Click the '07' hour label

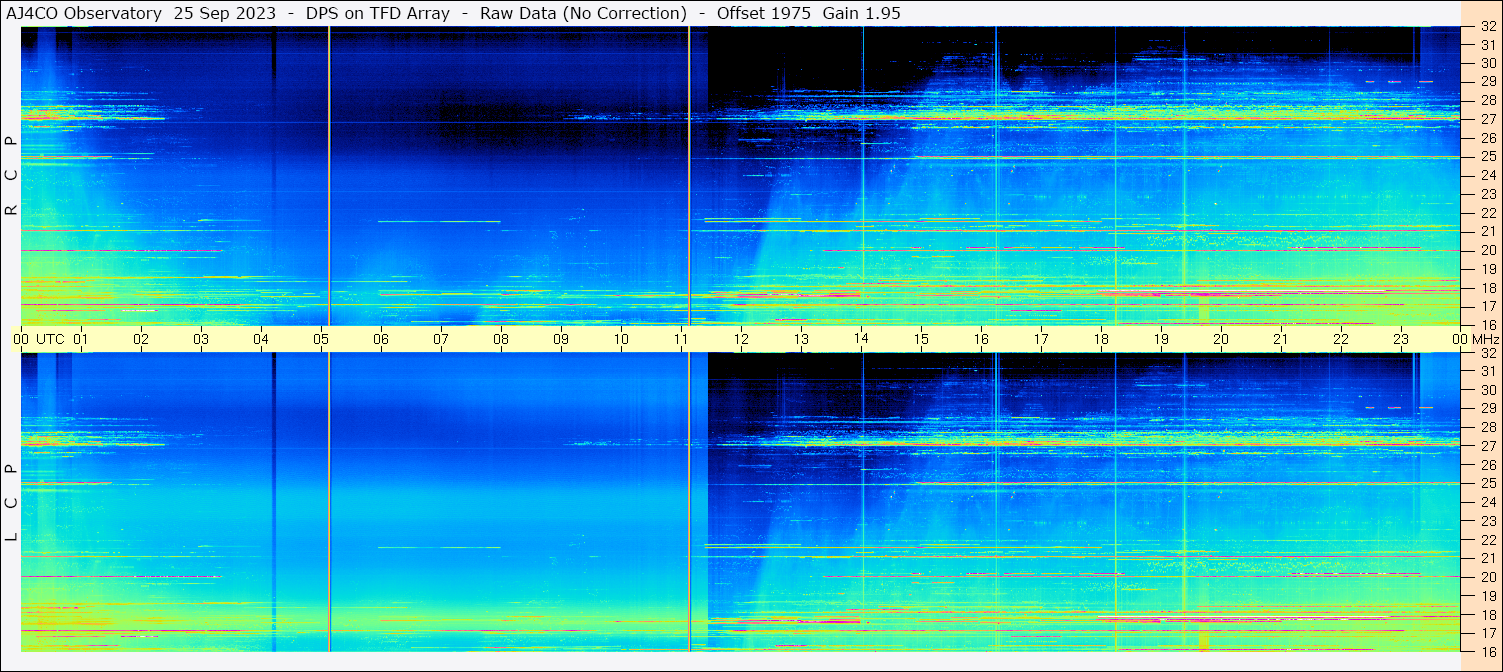click(x=441, y=339)
